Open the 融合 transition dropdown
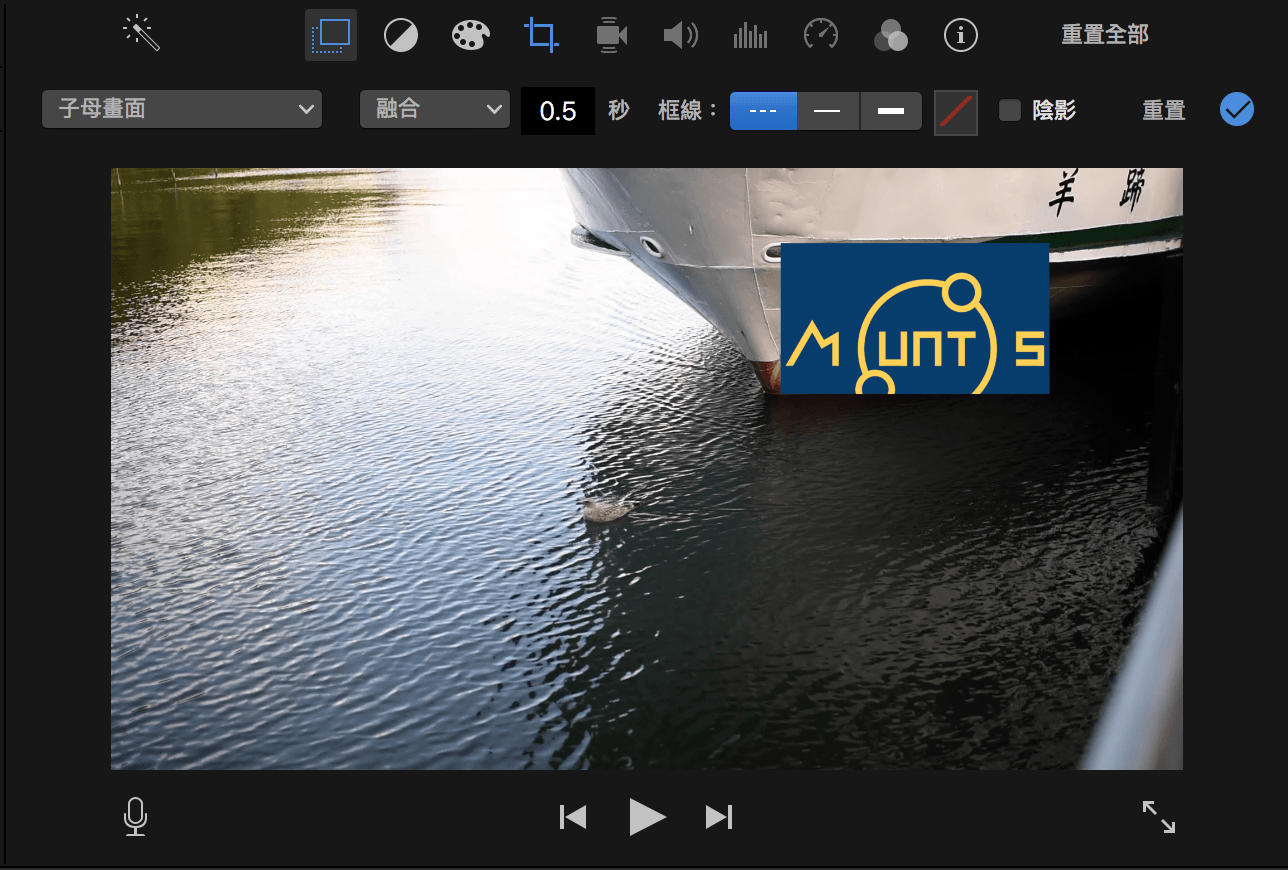 click(435, 109)
